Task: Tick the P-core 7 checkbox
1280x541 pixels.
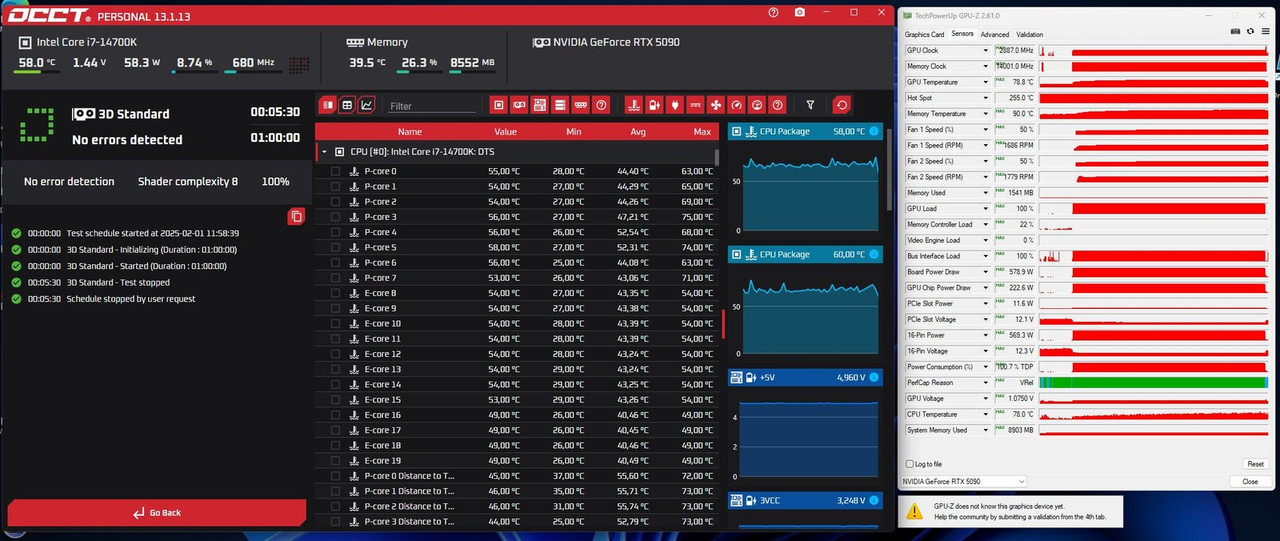Action: point(336,278)
